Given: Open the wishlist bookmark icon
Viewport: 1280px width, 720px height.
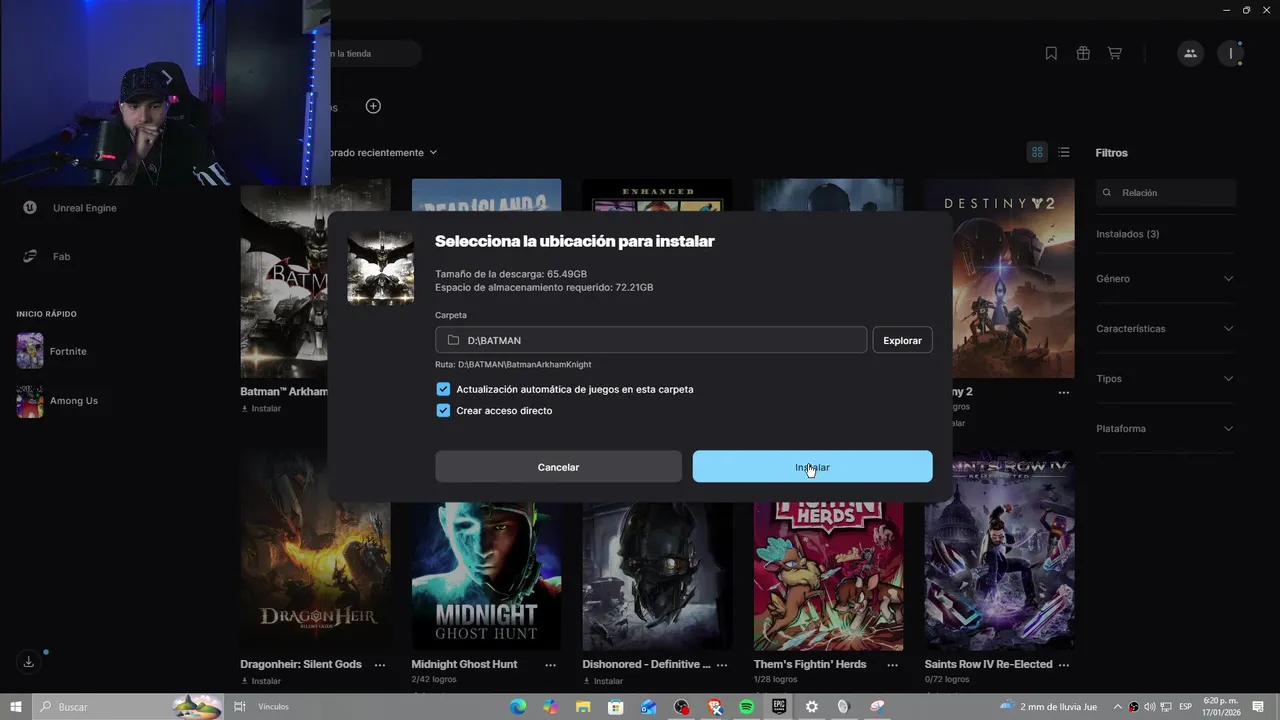Looking at the screenshot, I should coord(1051,53).
